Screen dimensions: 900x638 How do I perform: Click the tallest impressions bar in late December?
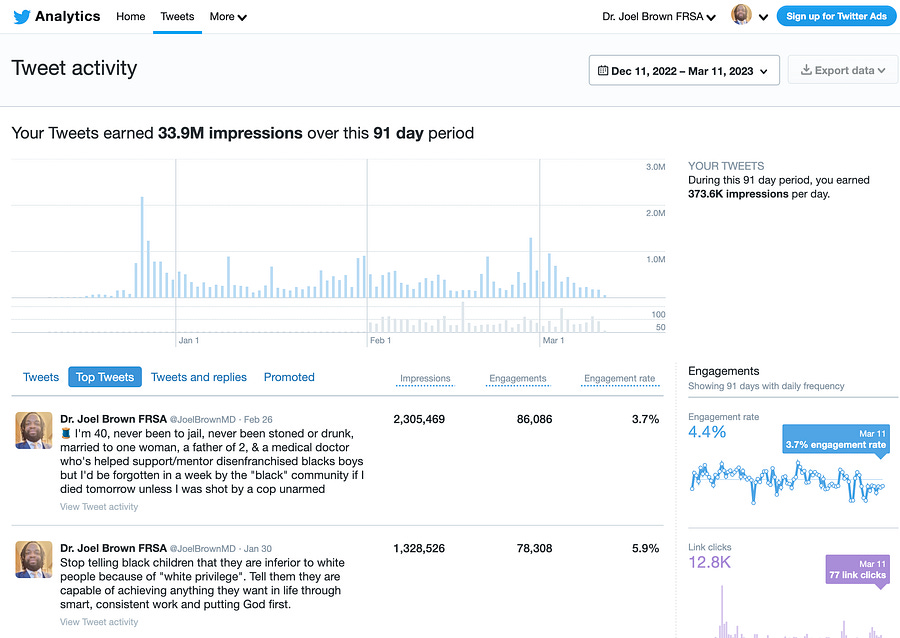click(x=142, y=247)
